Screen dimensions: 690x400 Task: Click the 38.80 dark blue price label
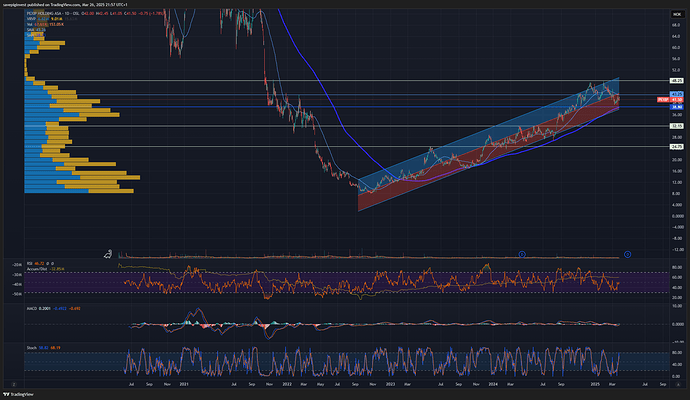(676, 107)
